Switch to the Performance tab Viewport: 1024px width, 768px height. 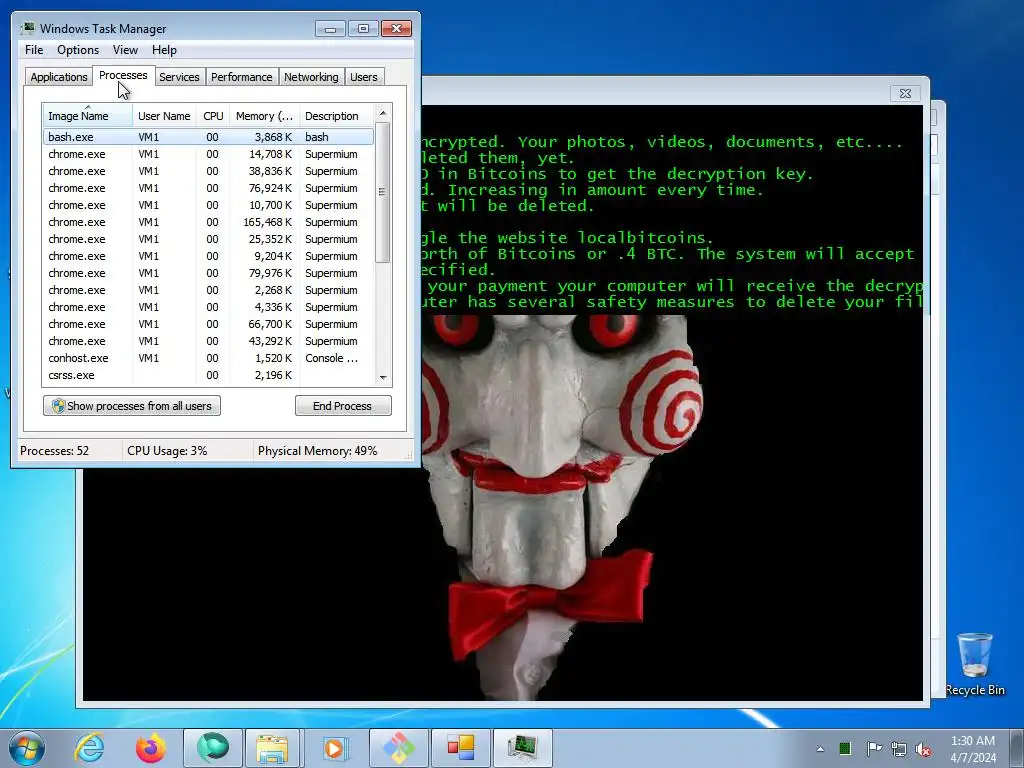(x=242, y=77)
